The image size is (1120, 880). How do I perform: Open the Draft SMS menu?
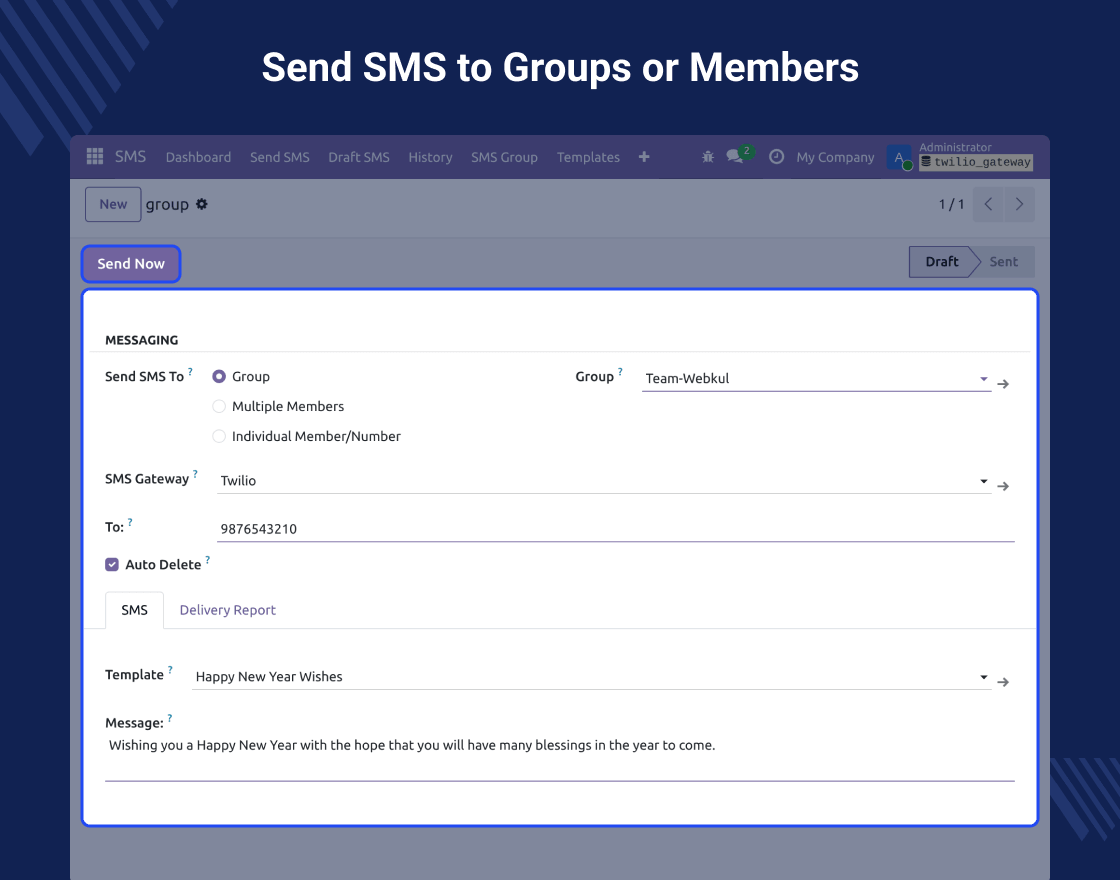359,157
